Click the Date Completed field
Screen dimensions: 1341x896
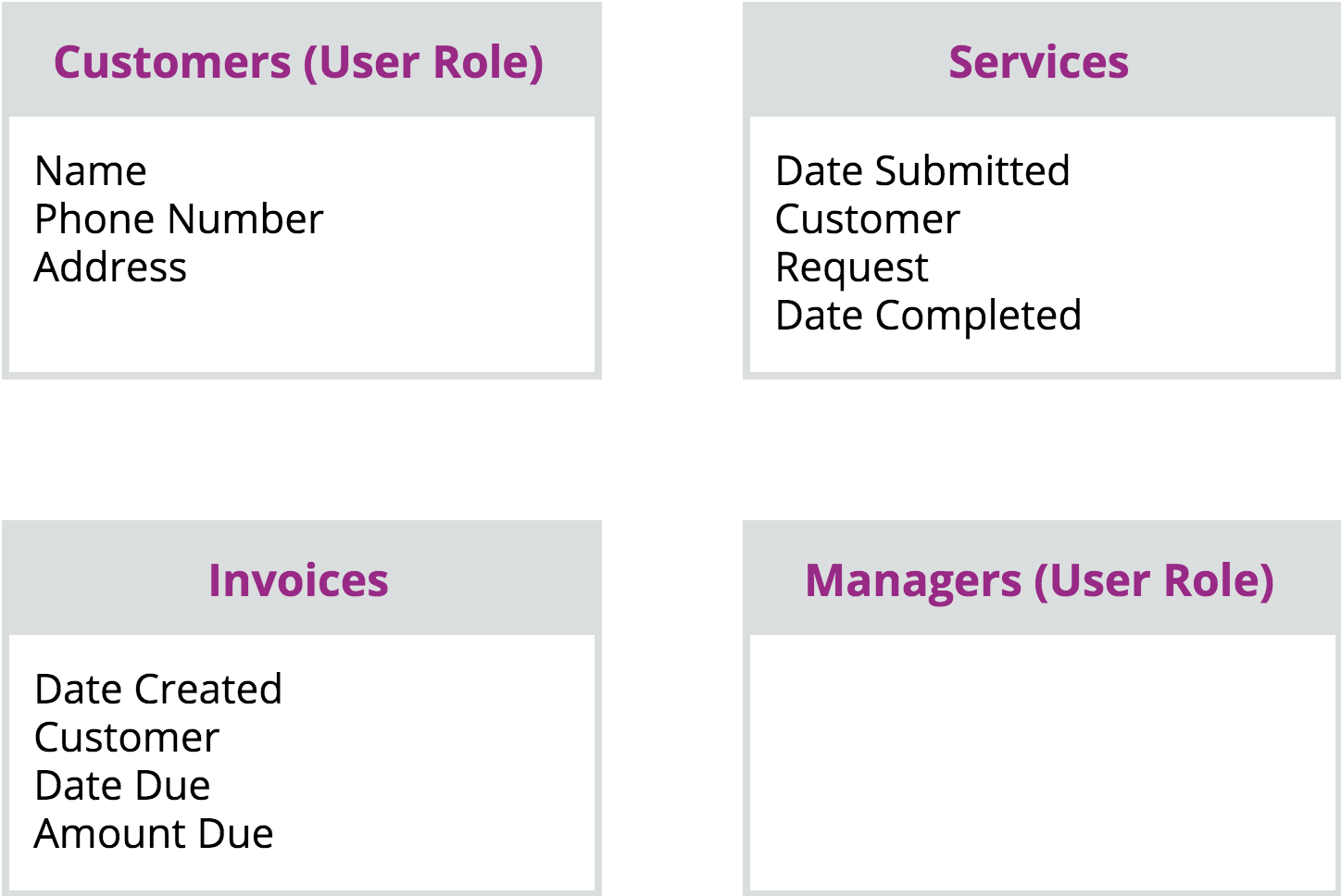(x=928, y=316)
